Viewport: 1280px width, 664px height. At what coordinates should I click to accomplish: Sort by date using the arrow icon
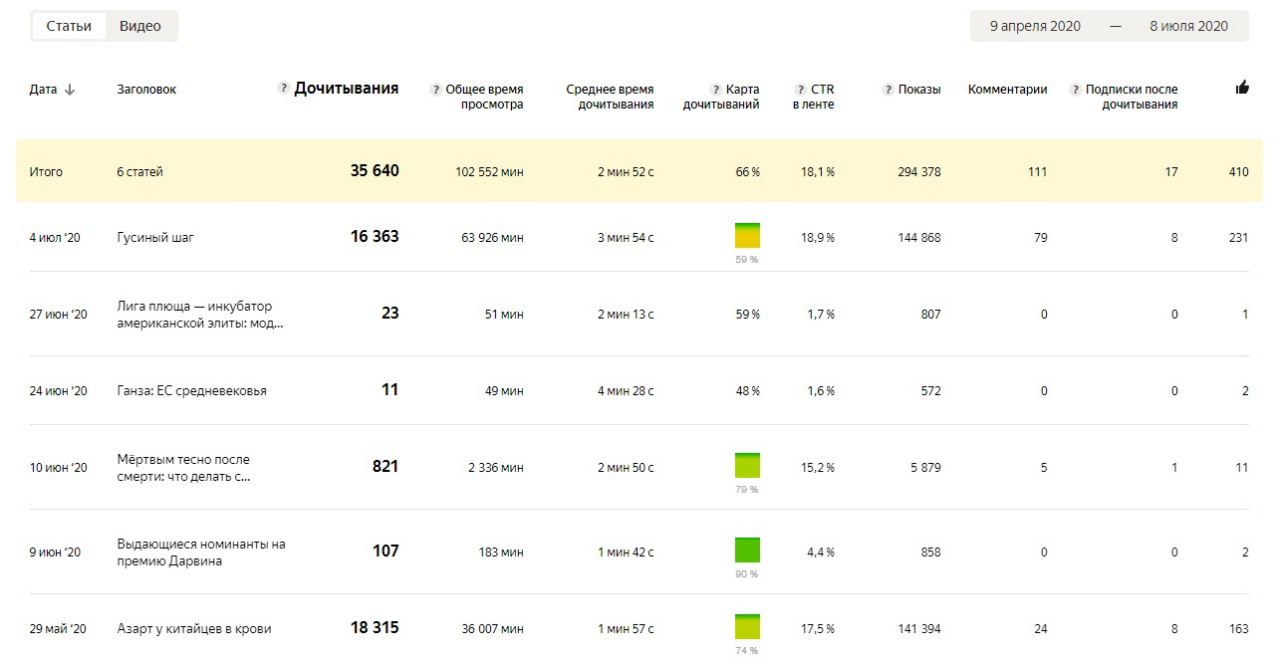point(70,90)
